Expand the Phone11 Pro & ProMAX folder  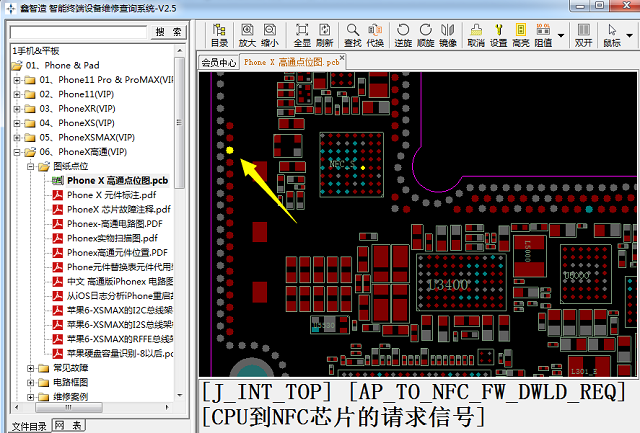(x=17, y=80)
